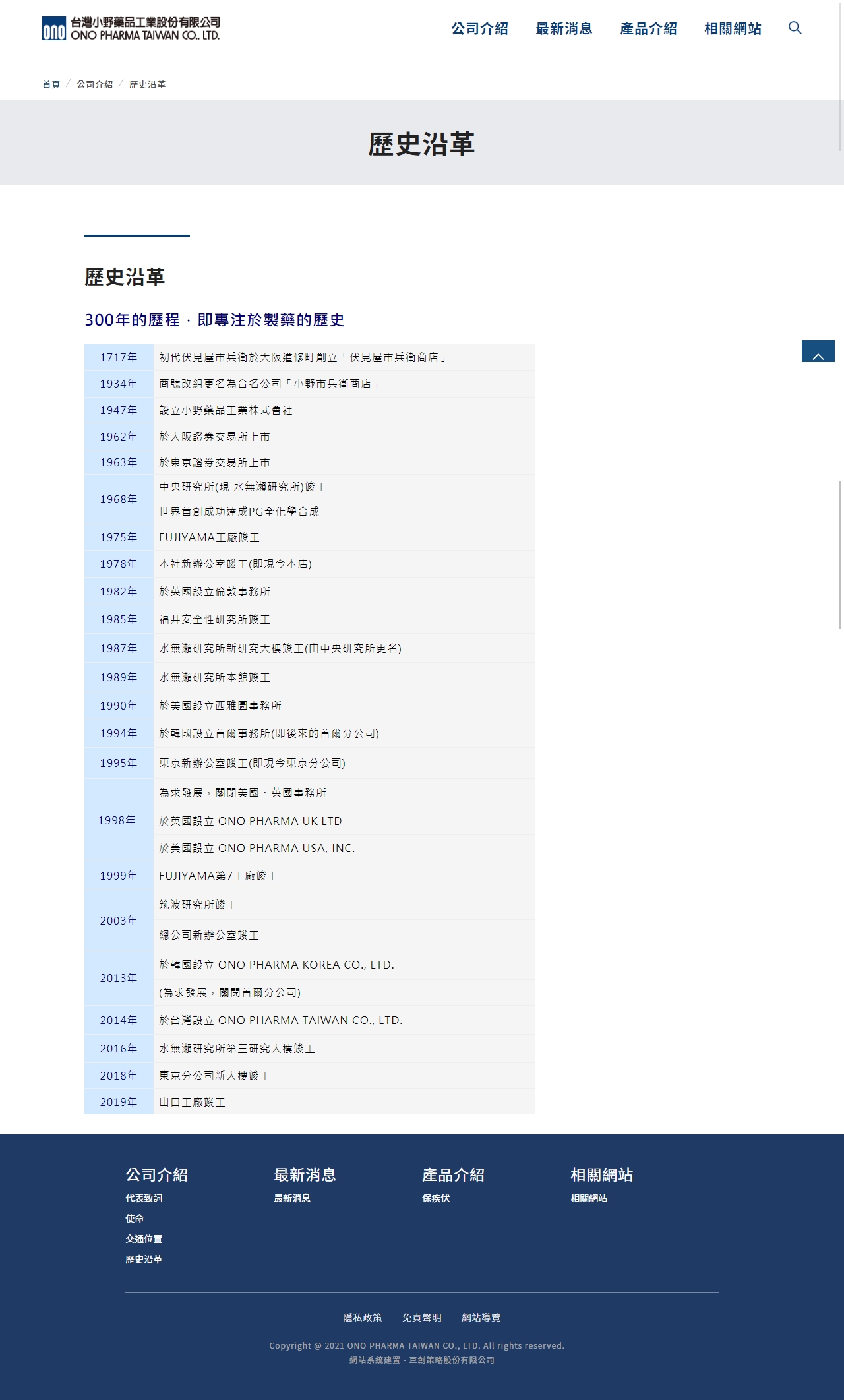Screen dimensions: 844x1400
Task: Open 隱私政策 privacy policy link
Action: (x=363, y=1318)
